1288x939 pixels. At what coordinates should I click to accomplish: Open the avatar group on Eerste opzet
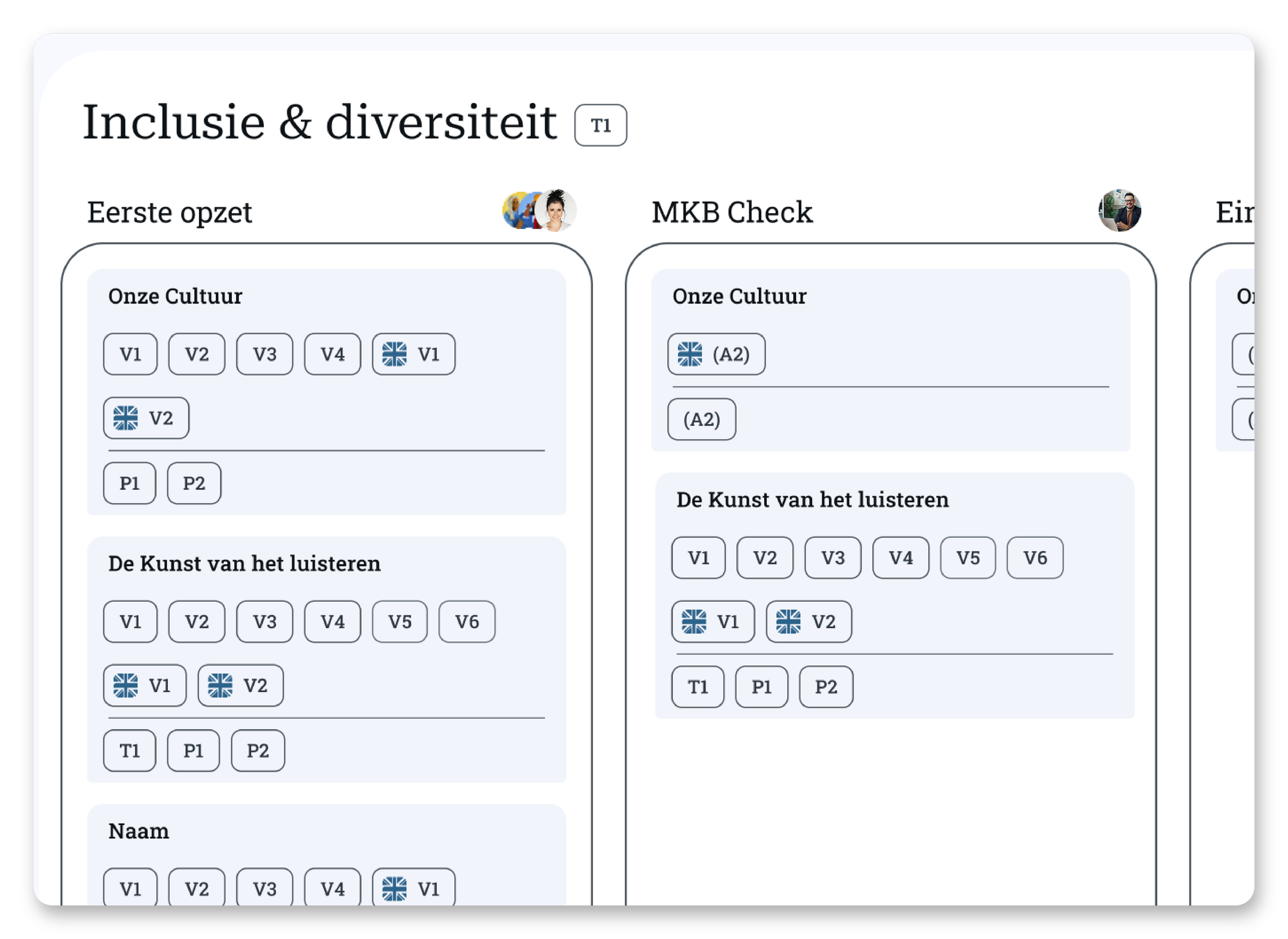click(x=539, y=211)
